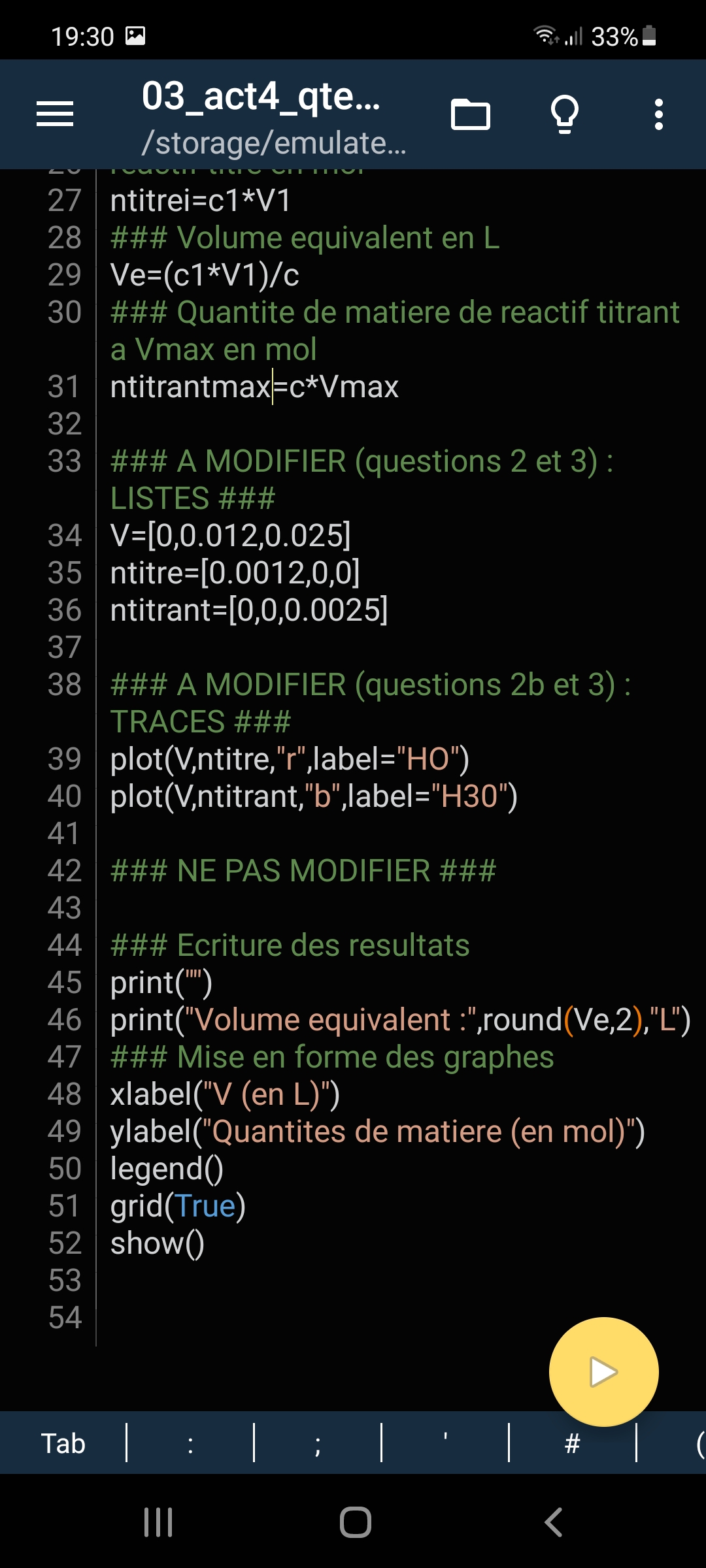Place cursor on the grid(True) line

178,1206
